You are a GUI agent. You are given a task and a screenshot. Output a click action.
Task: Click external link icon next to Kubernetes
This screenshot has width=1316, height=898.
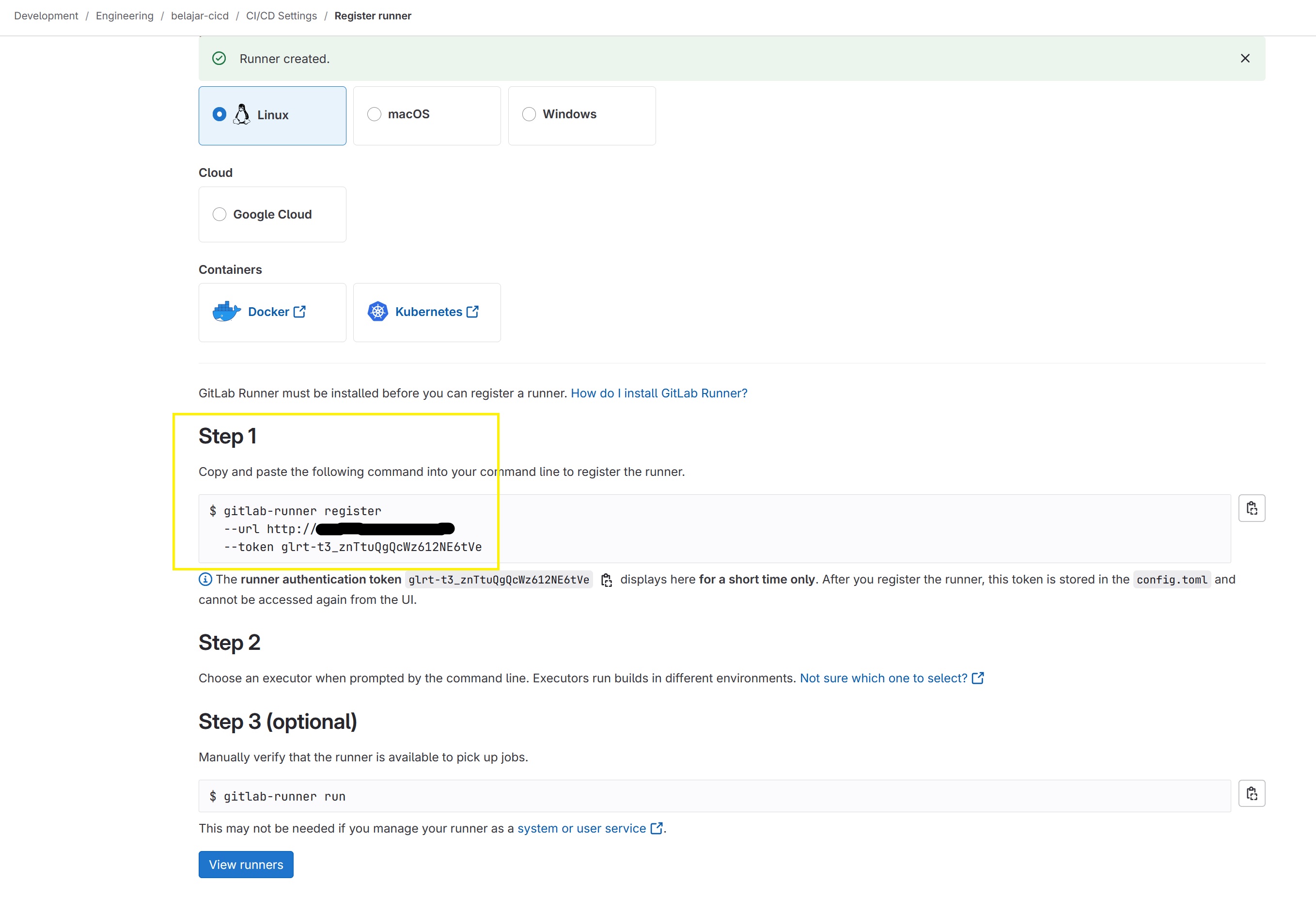(473, 312)
